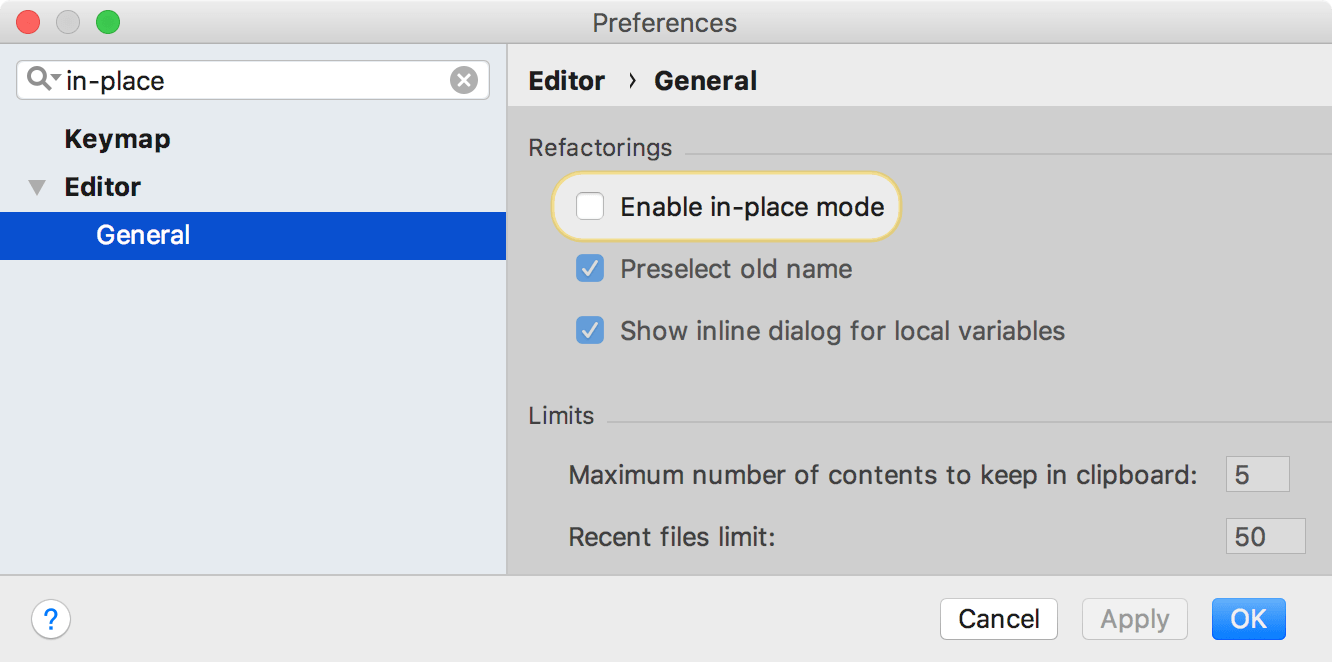The width and height of the screenshot is (1332, 662).
Task: Click the Refactorings section header
Action: pyautogui.click(x=600, y=147)
